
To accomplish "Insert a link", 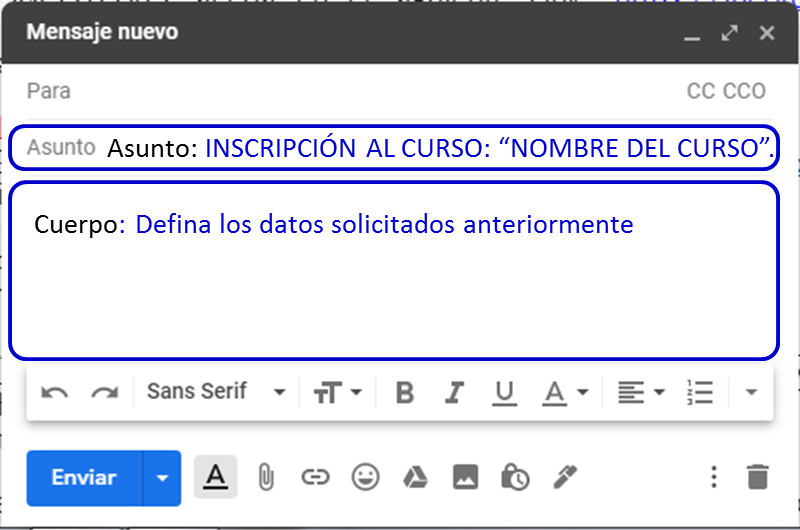I will pyautogui.click(x=315, y=477).
